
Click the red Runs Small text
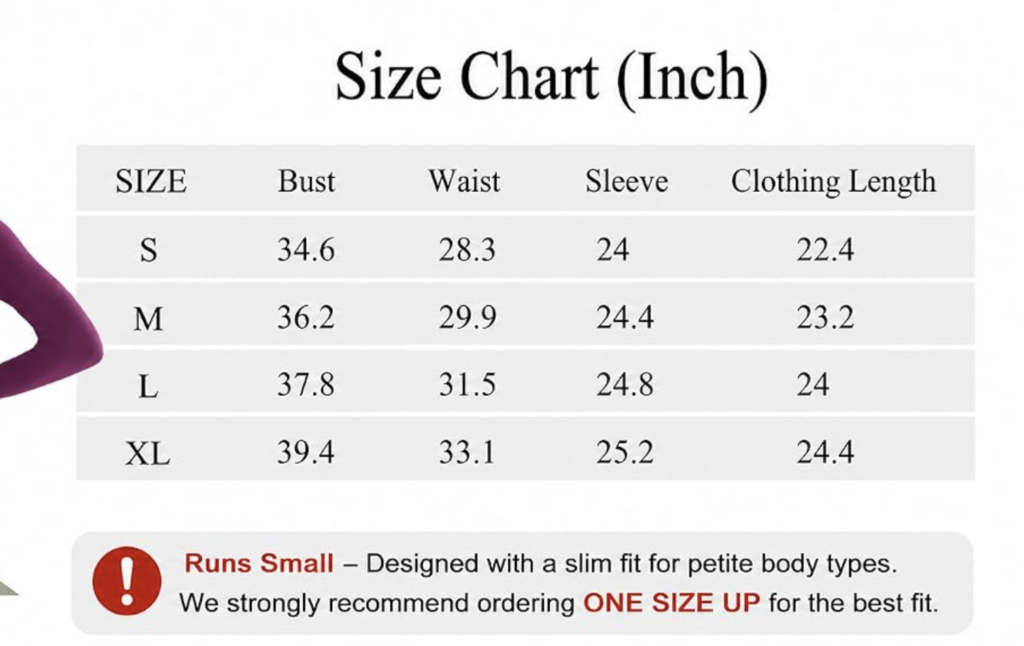click(x=259, y=563)
